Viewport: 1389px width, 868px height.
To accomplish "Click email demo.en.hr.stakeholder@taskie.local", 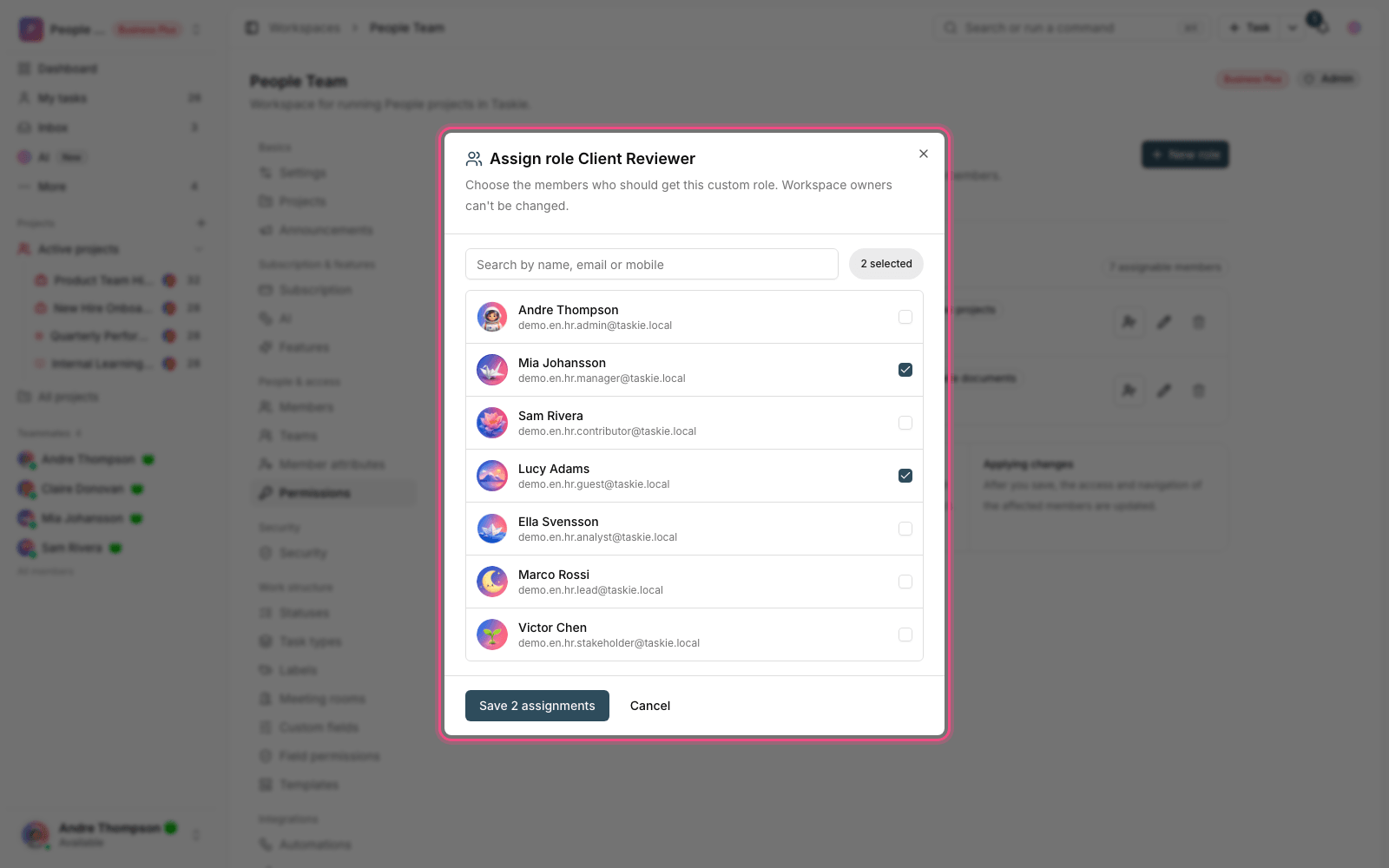I will click(609, 643).
